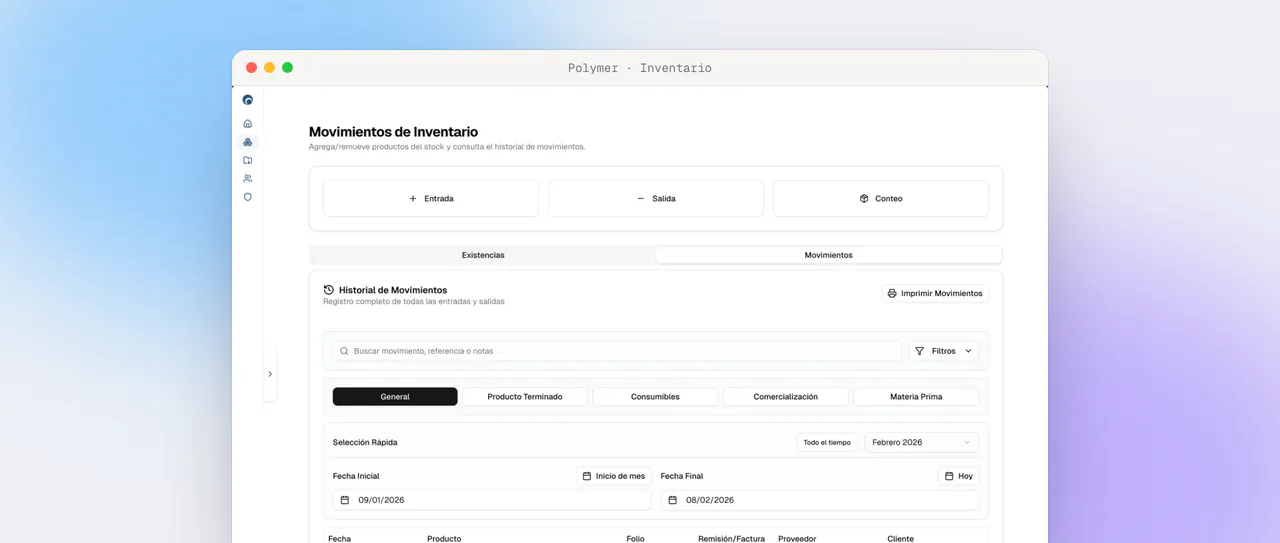Click the printer icon on Imprimir Movimientos
Image resolution: width=1280 pixels, height=543 pixels.
[x=892, y=294]
